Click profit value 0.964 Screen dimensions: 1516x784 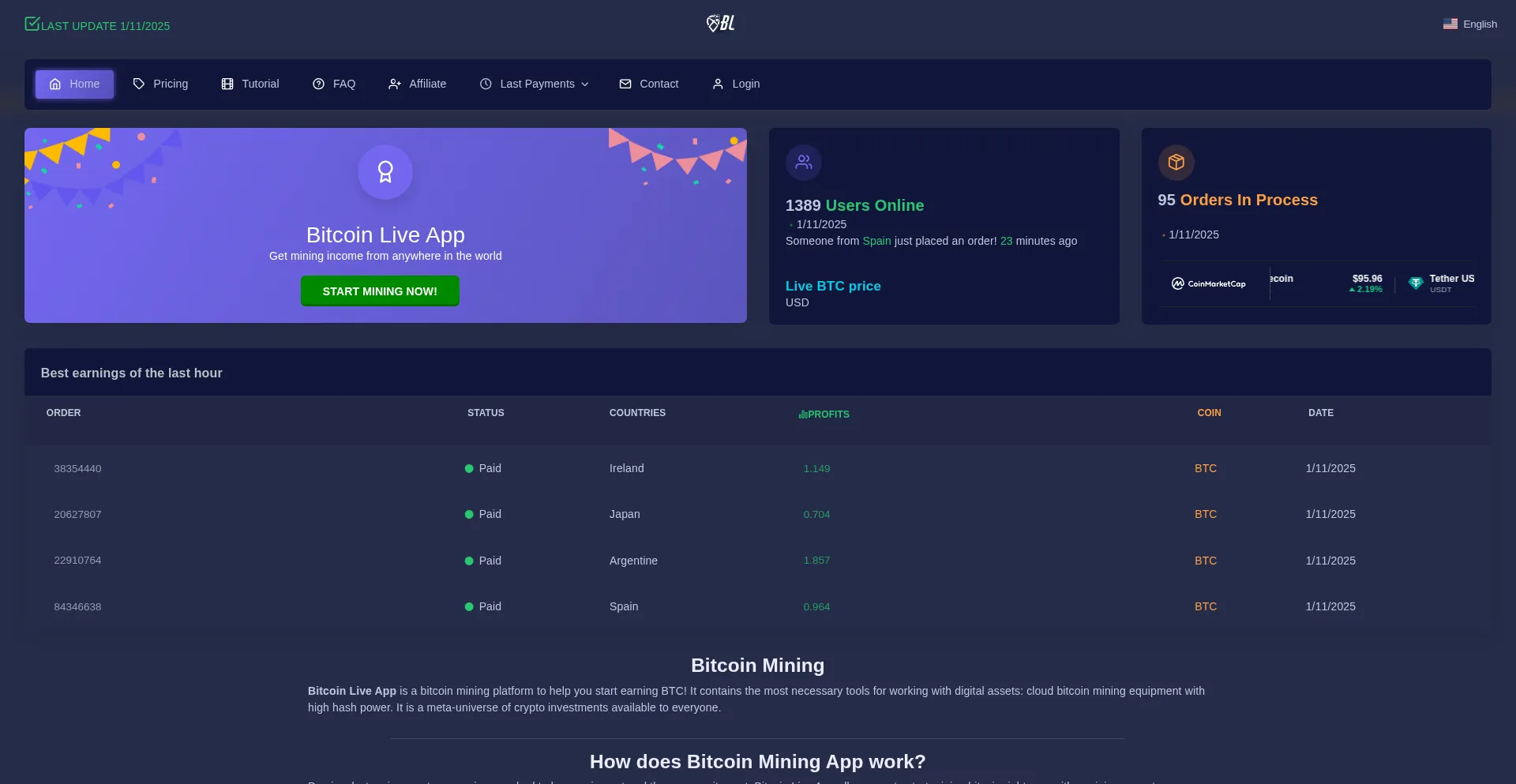pyautogui.click(x=816, y=607)
